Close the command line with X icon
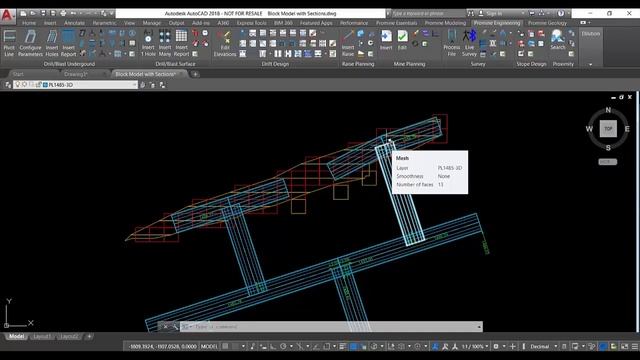The height and width of the screenshot is (360, 640). [165, 327]
